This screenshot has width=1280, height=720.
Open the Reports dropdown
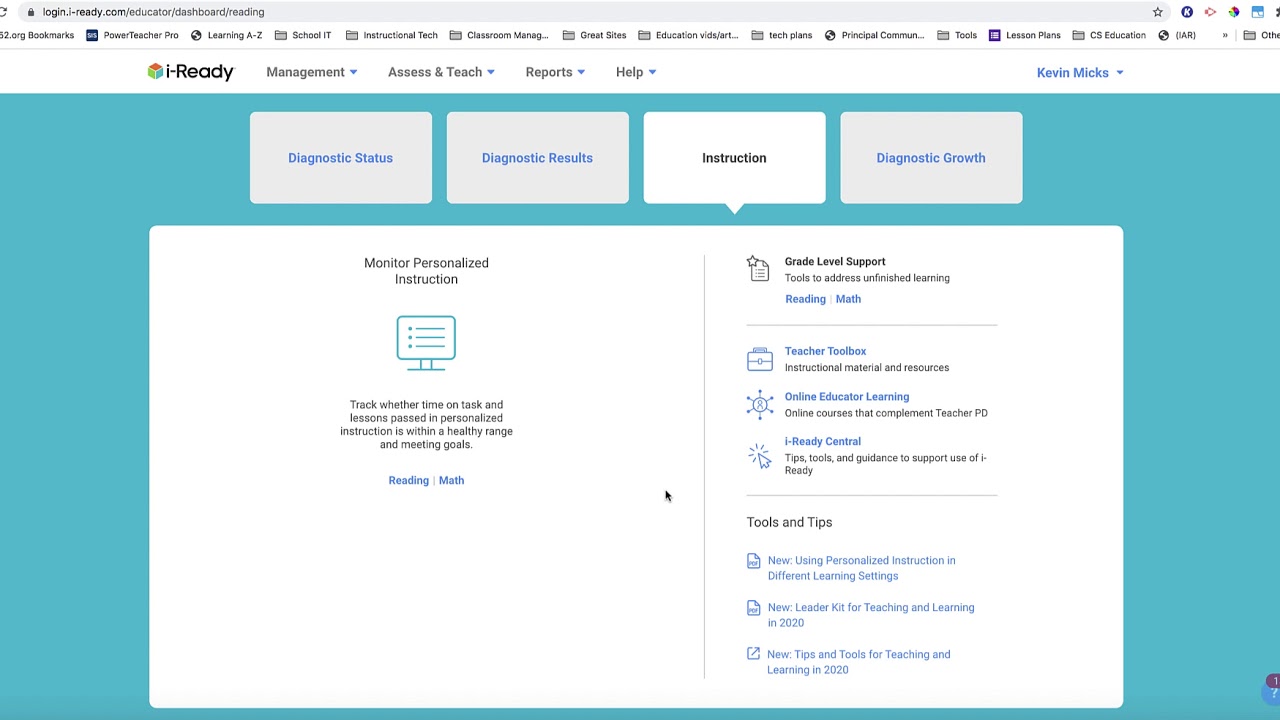555,72
